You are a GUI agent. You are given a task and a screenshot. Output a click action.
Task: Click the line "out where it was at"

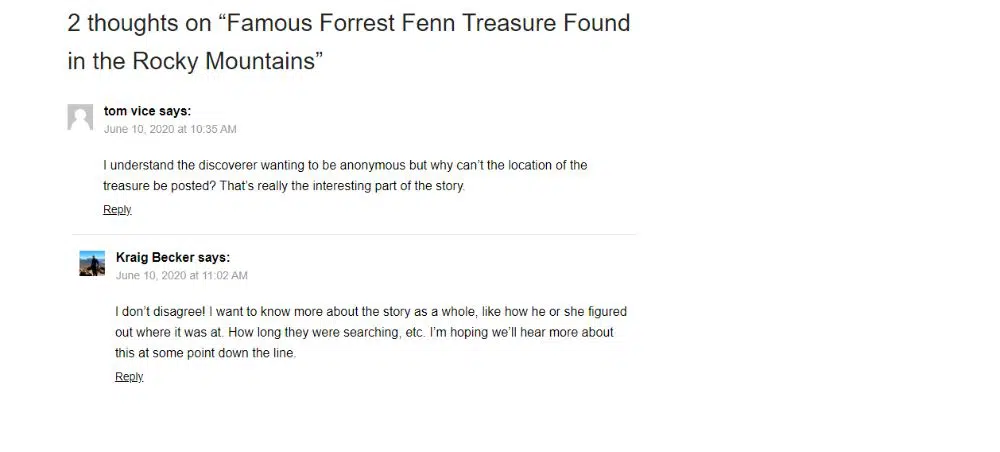(x=364, y=332)
